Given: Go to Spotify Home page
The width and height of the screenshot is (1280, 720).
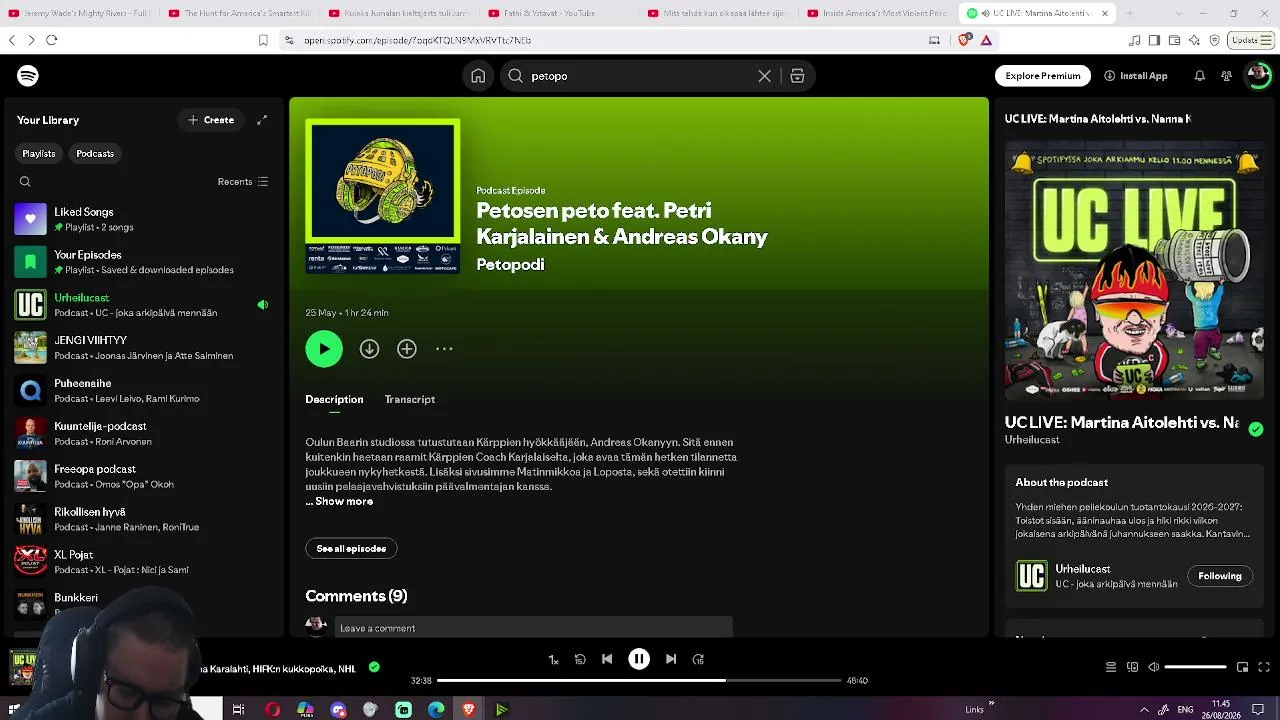Looking at the screenshot, I should (x=478, y=76).
